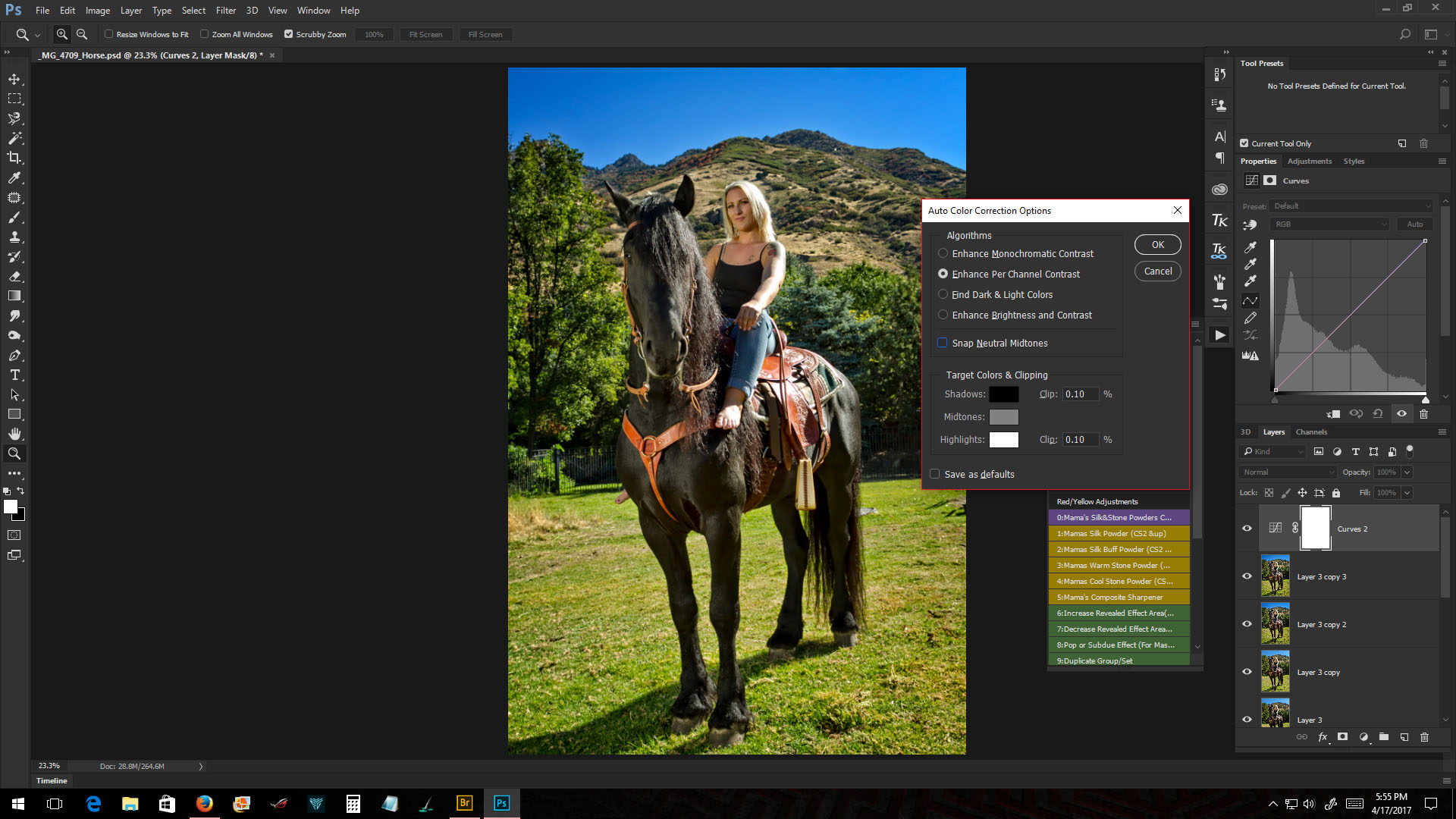Select Enhance Brightness and Contrast radio
Screen dimensions: 1456x819
(943, 315)
